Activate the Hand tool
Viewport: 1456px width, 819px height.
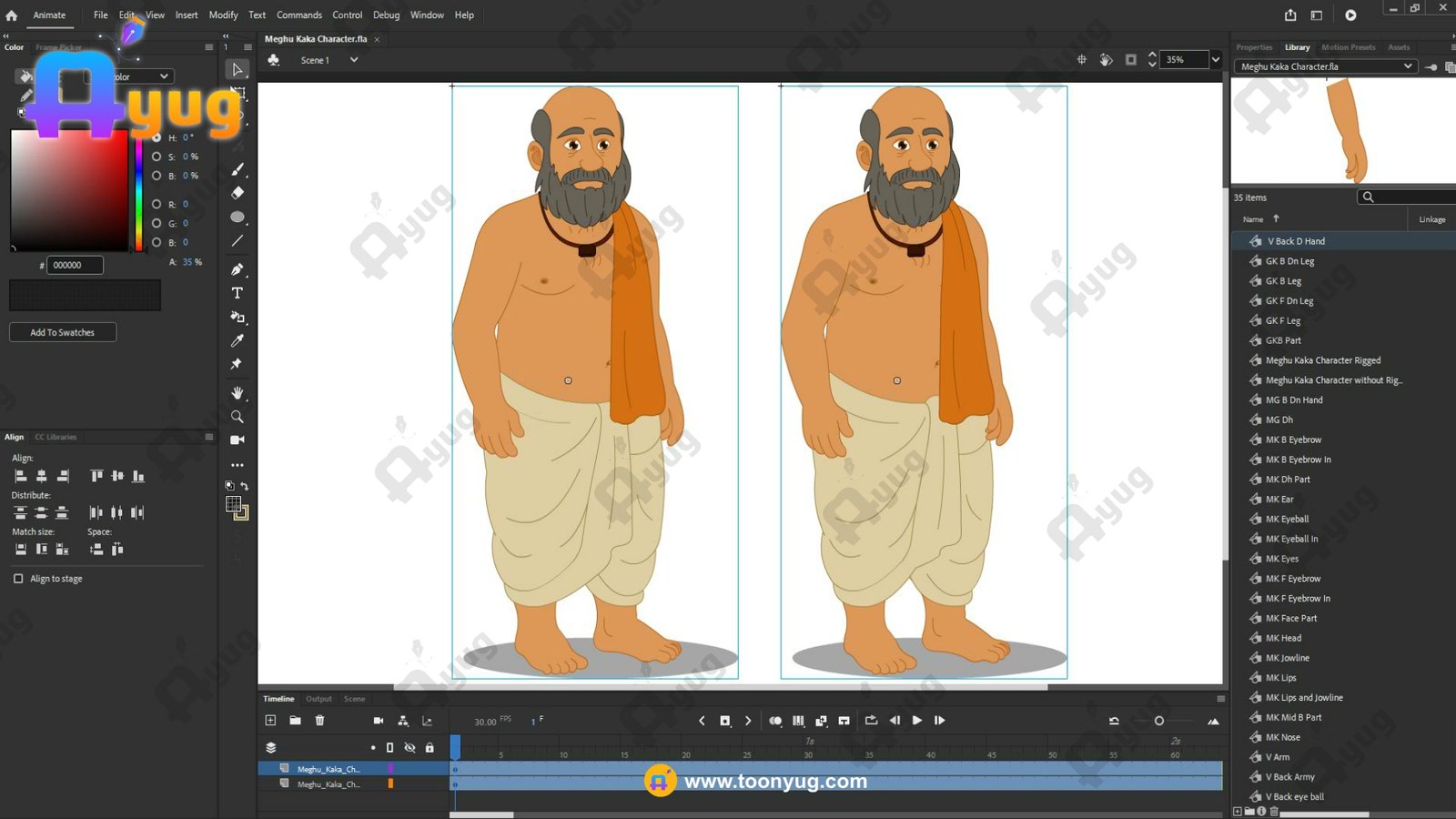(238, 393)
